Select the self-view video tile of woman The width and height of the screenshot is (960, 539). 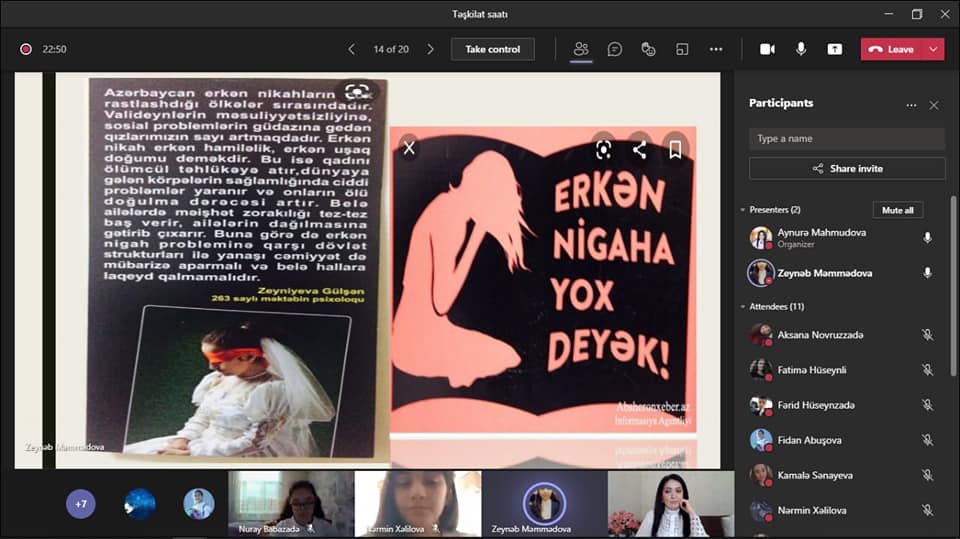671,504
